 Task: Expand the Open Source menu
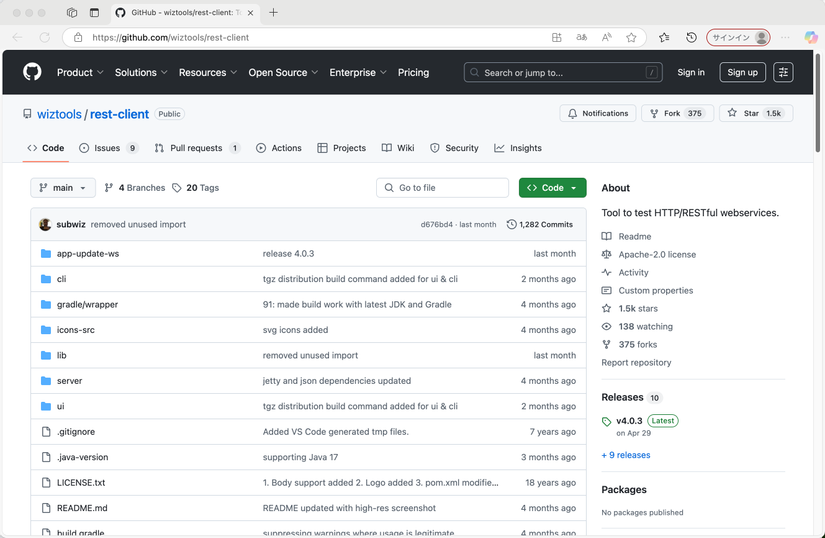point(283,73)
